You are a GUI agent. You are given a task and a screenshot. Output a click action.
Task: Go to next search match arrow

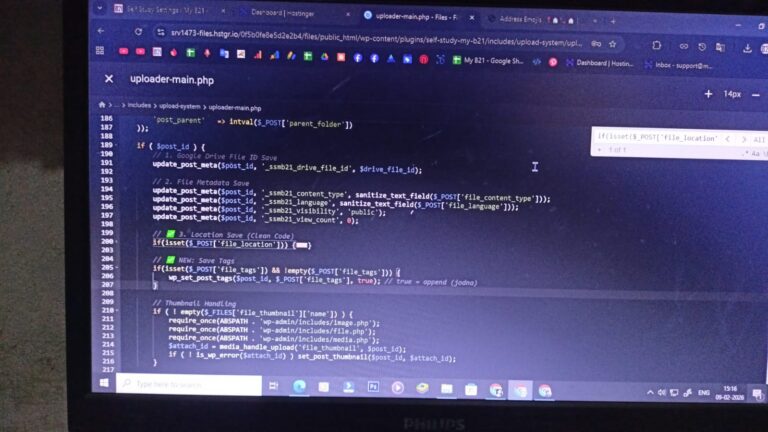[743, 140]
